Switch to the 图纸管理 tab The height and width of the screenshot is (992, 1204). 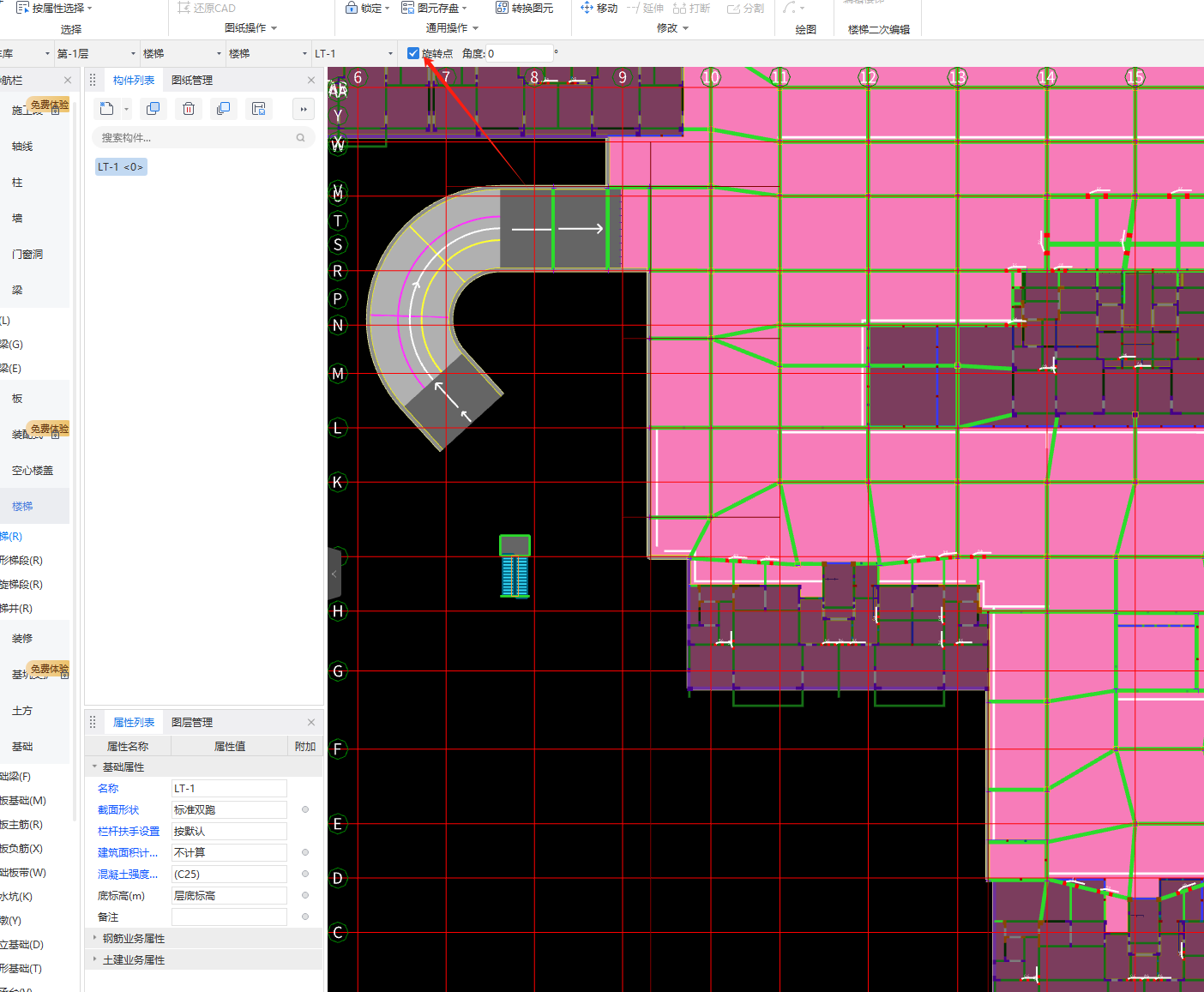(192, 80)
